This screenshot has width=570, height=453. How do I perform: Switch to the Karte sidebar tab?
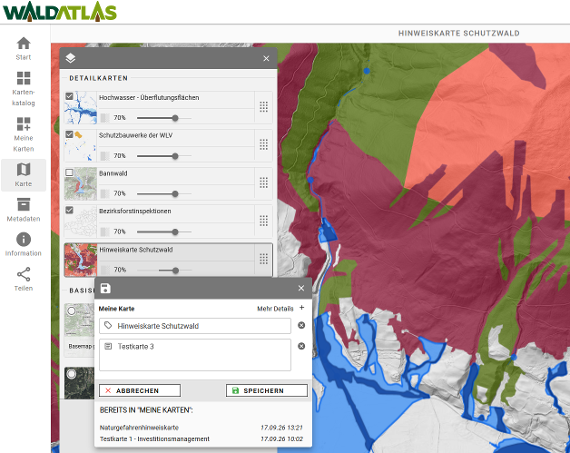[x=23, y=175]
